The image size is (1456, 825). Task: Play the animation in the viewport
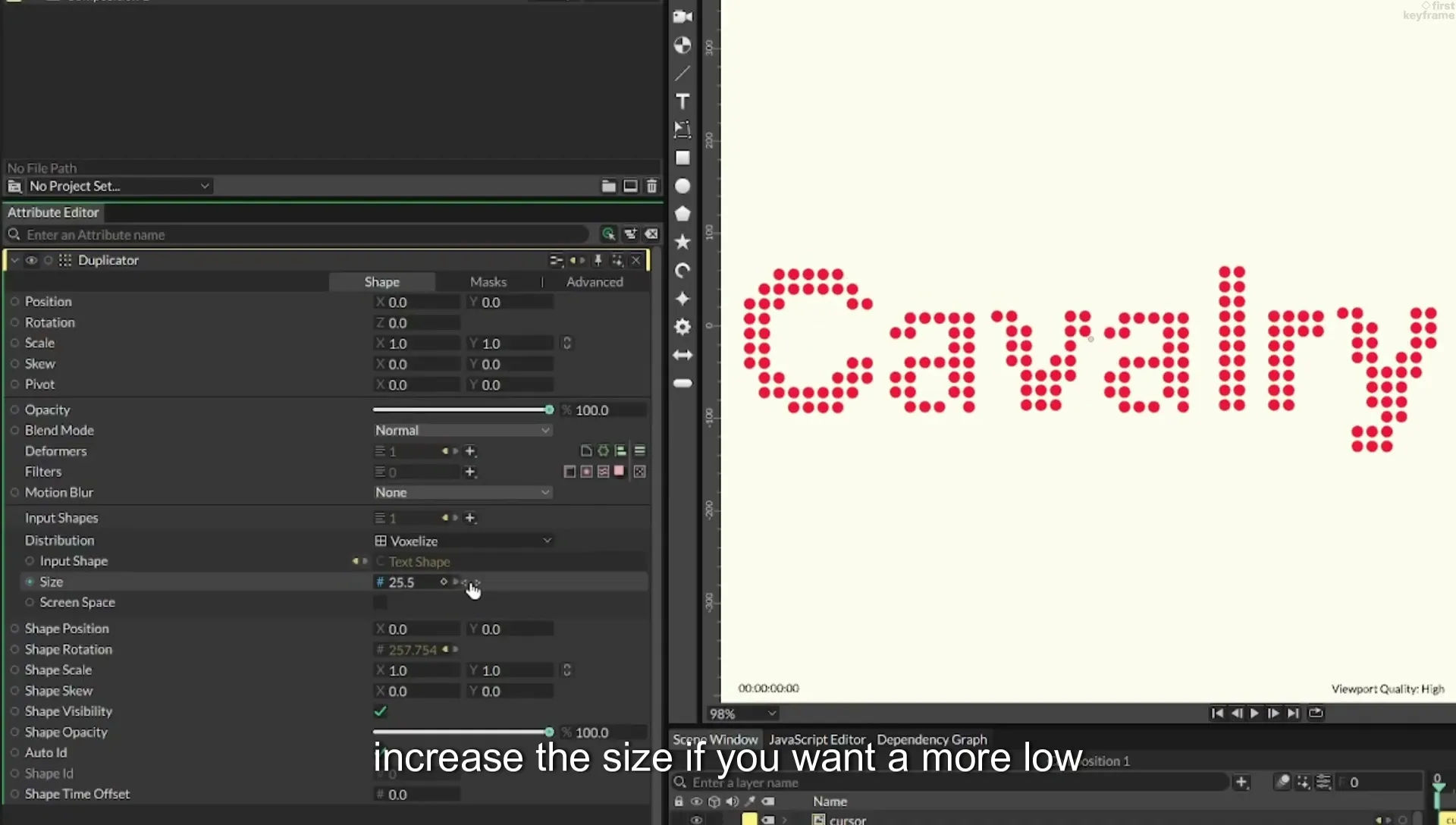1254,713
